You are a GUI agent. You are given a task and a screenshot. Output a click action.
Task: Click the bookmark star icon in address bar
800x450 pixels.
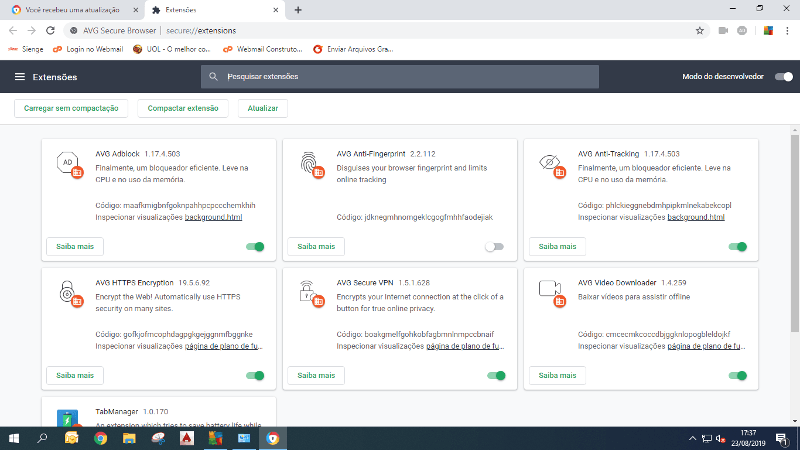[700, 30]
